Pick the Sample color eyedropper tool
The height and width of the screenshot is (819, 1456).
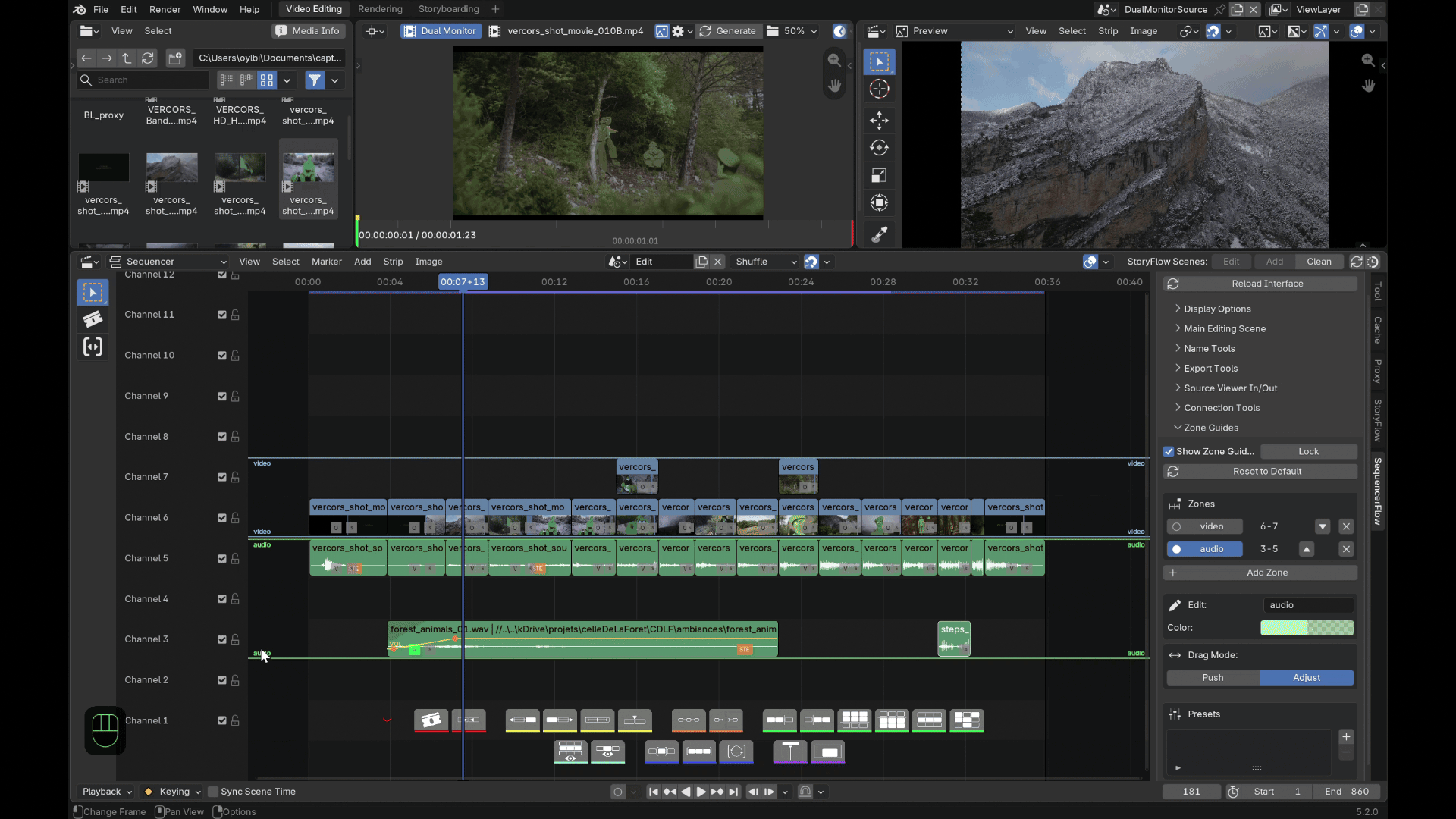pos(879,235)
